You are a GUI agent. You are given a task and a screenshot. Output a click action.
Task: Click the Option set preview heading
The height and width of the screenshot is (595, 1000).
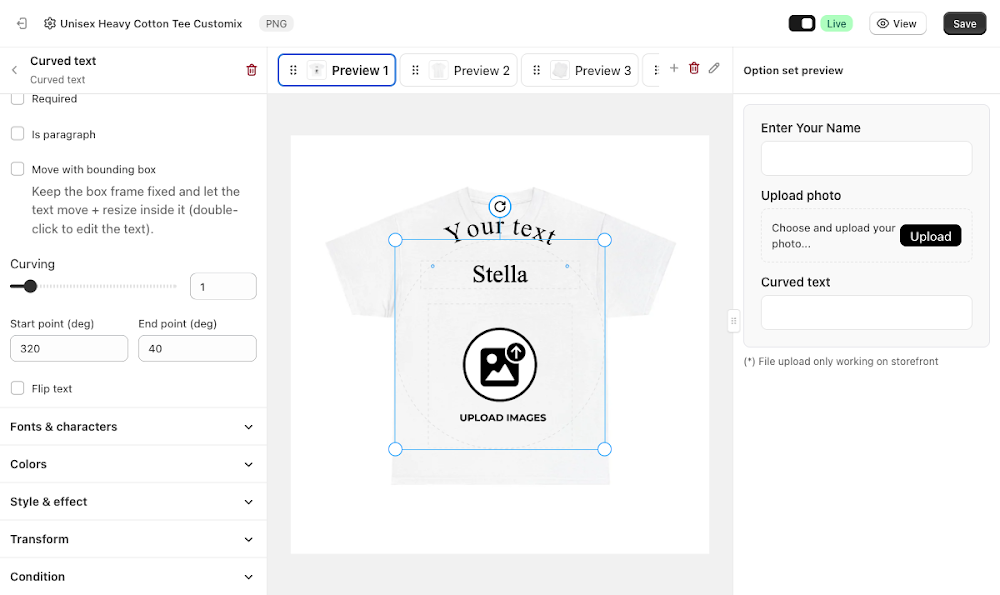coord(793,70)
